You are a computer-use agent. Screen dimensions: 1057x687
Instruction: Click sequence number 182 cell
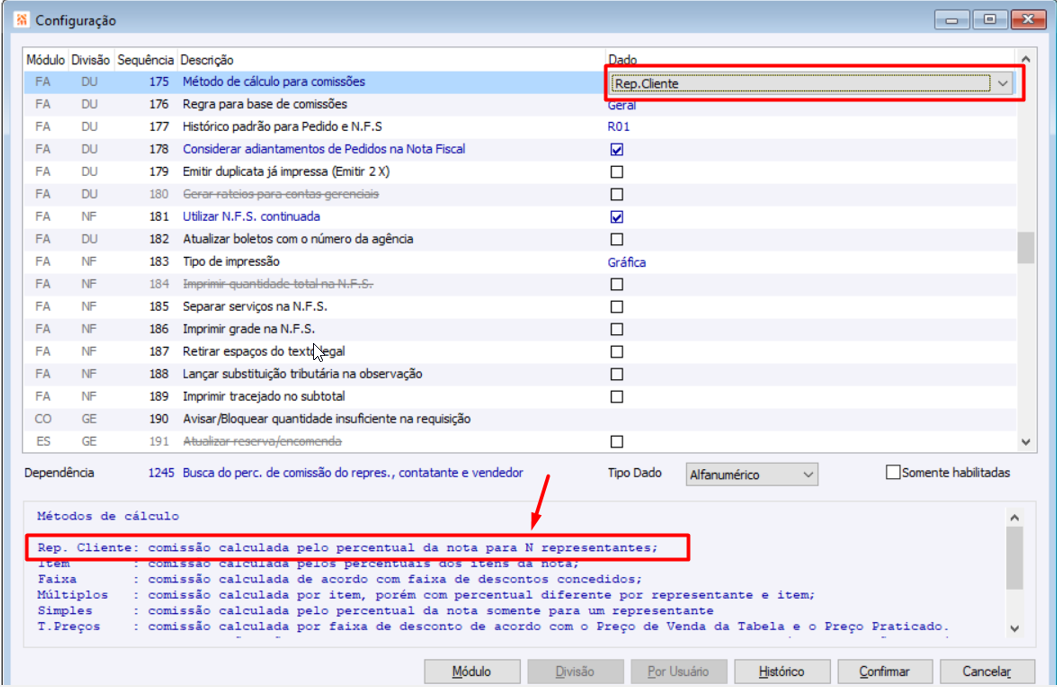(159, 239)
